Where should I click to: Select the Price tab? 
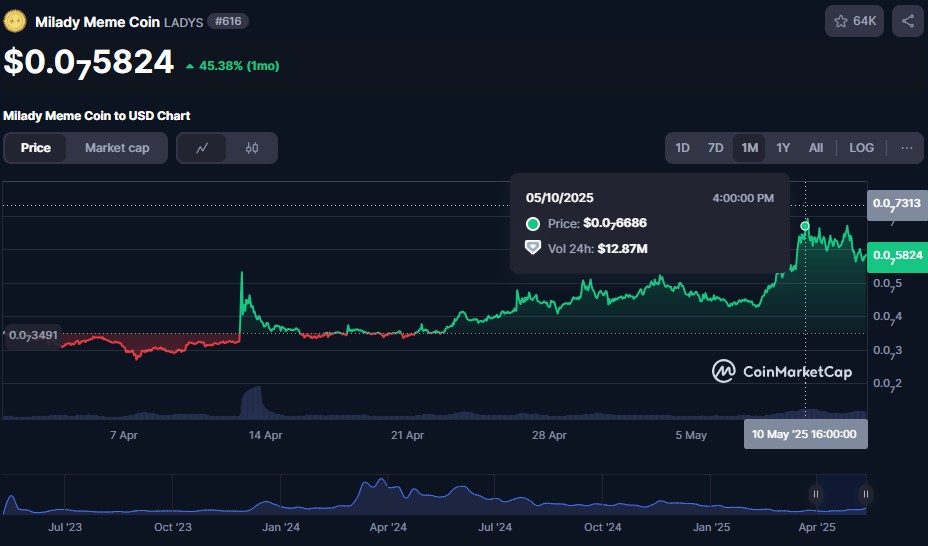[x=36, y=148]
